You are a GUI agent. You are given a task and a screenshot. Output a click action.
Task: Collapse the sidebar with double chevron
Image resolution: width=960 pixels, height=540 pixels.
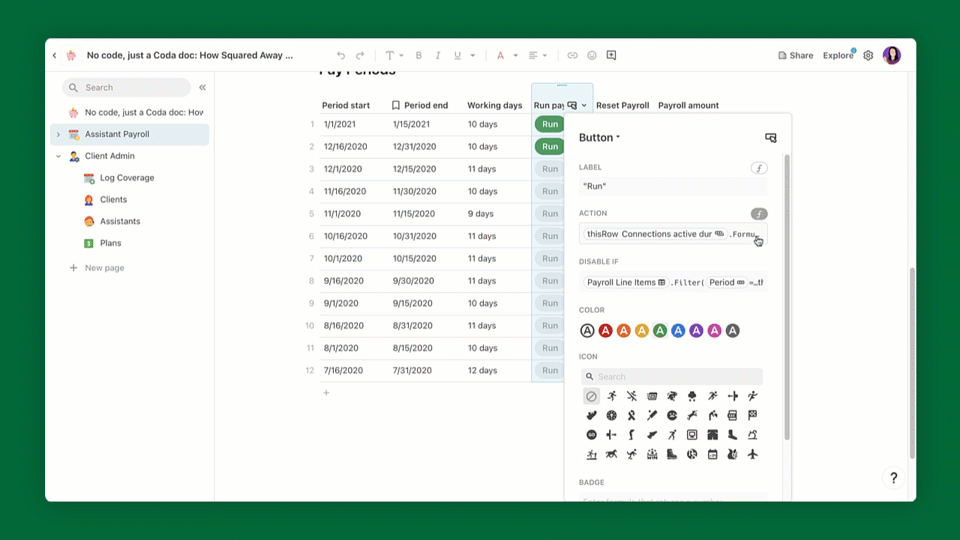[x=202, y=88]
